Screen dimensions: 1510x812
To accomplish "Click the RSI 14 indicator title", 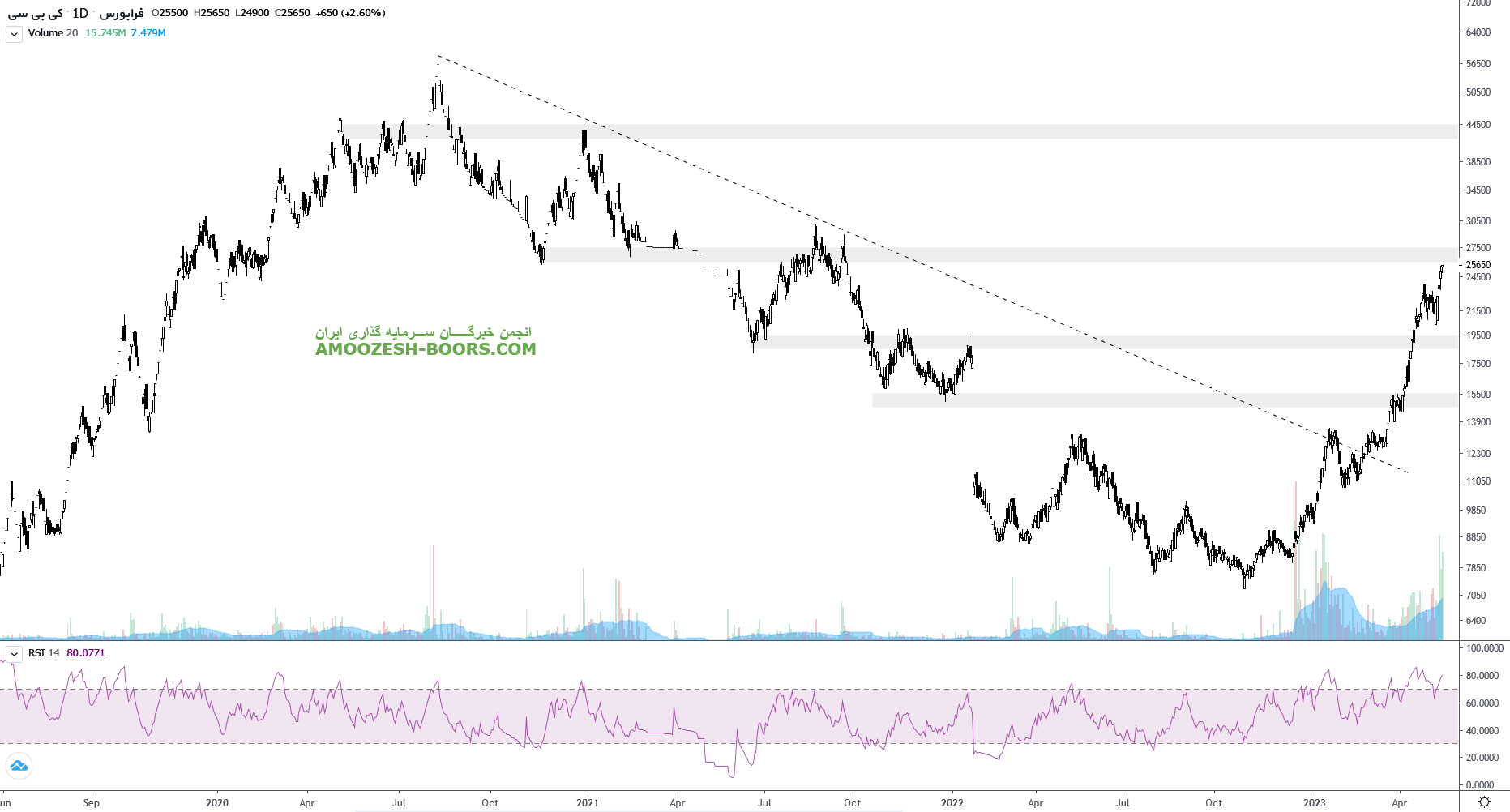I will 44,653.
